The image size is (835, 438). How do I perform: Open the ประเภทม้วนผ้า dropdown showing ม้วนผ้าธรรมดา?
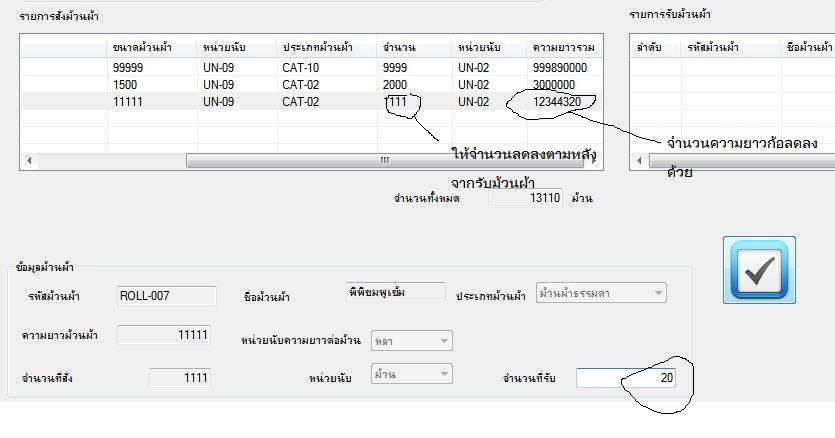[x=601, y=293]
